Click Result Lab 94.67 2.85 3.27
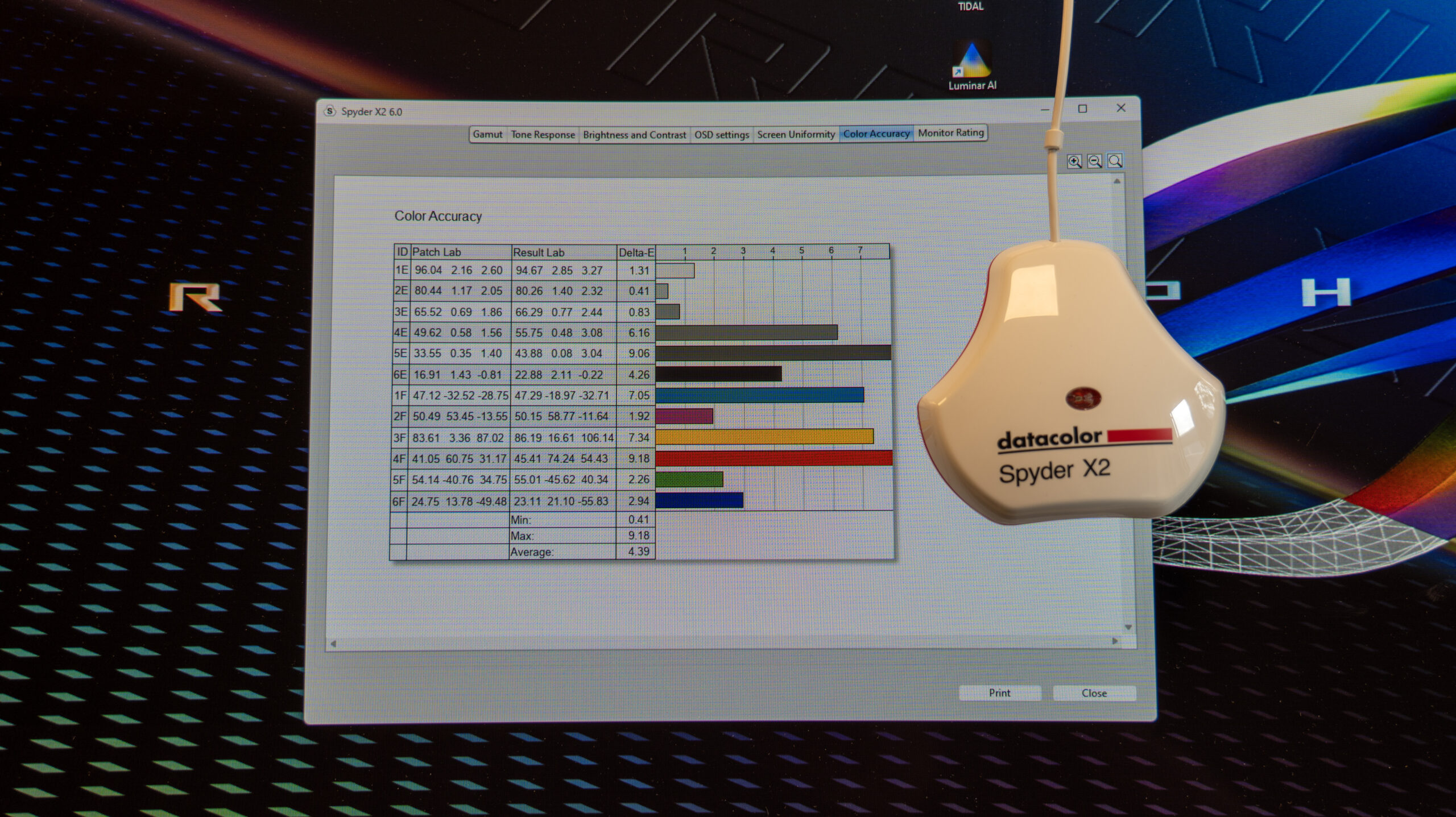 [559, 271]
